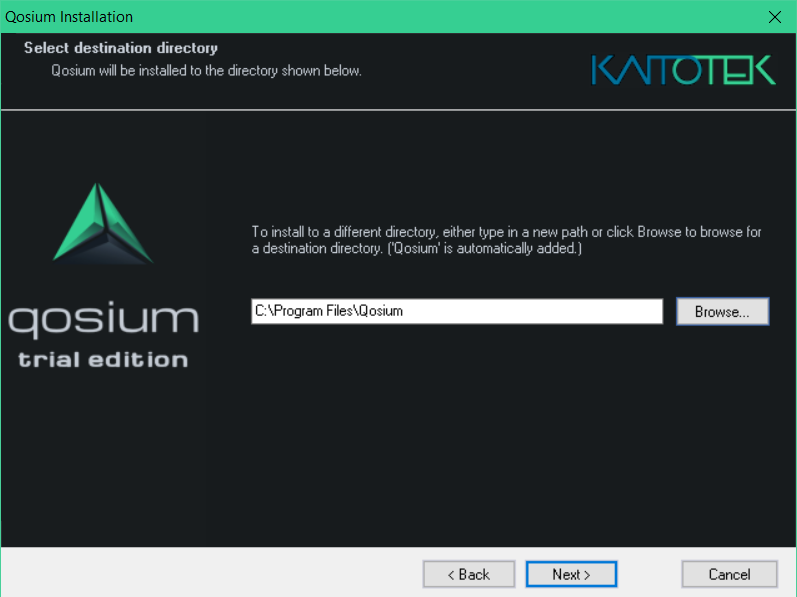The image size is (797, 597).
Task: Click 'Qosium will be installed to the directory' text
Action: [x=206, y=71]
